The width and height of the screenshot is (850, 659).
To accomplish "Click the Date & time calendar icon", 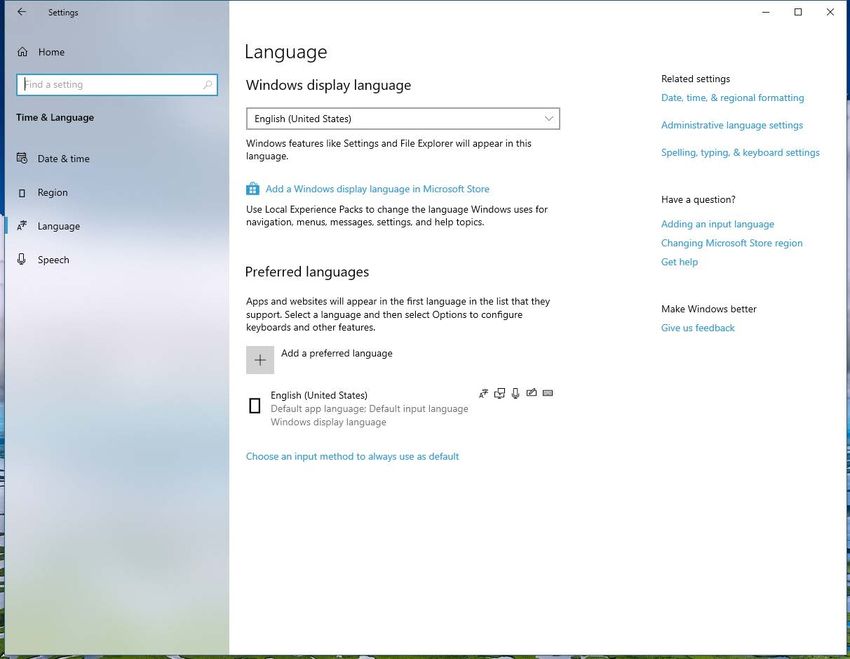I will tap(22, 158).
